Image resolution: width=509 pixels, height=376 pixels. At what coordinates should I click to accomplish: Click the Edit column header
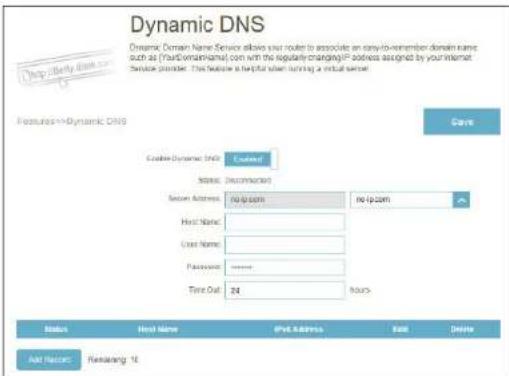click(x=400, y=329)
